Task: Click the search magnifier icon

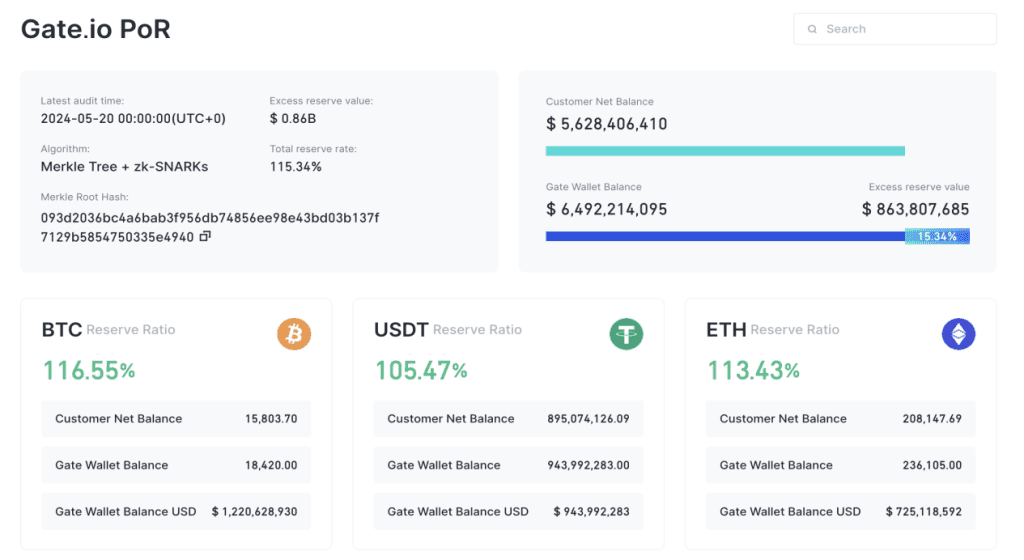Action: click(x=812, y=29)
